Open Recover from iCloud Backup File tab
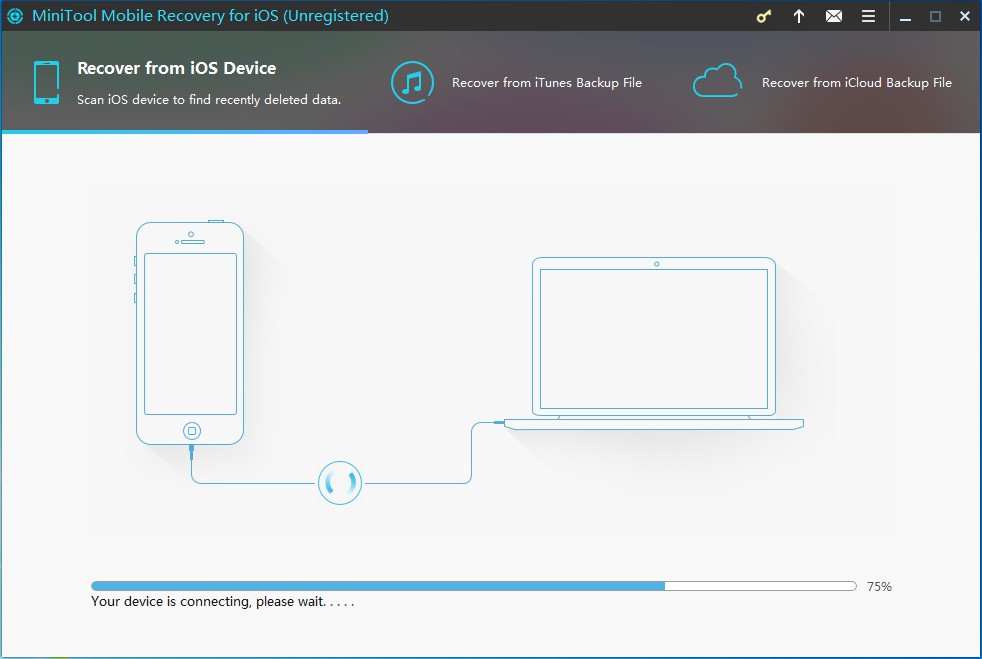982x659 pixels. coord(856,83)
